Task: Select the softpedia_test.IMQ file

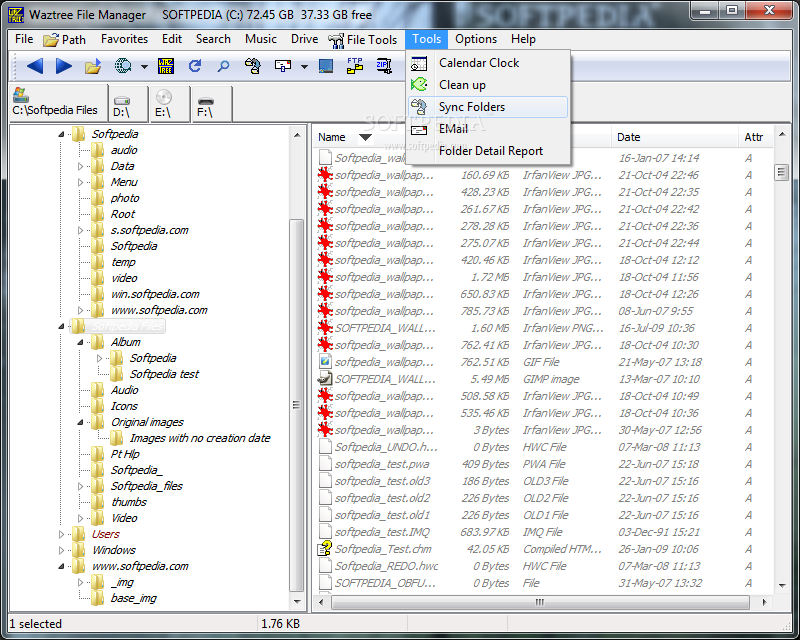Action: coord(382,532)
